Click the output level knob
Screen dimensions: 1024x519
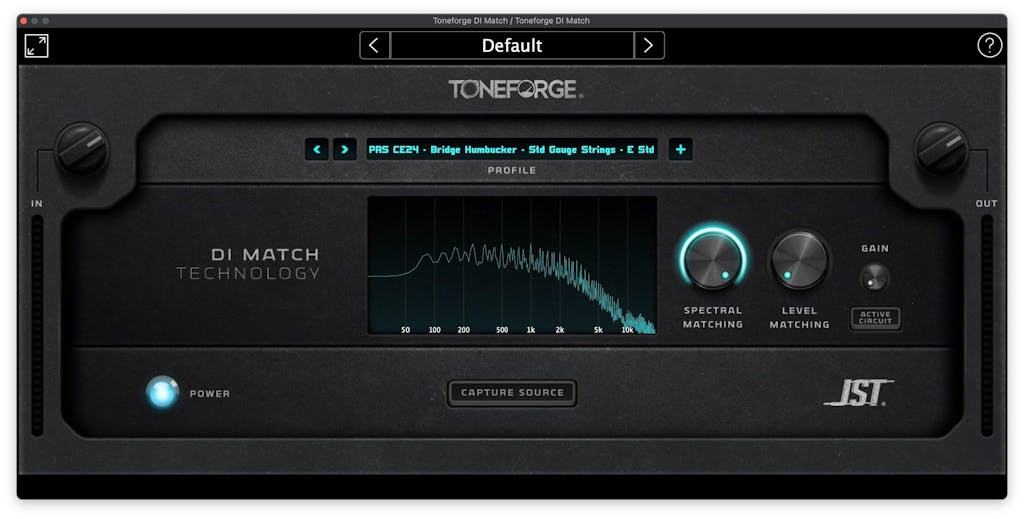click(941, 149)
